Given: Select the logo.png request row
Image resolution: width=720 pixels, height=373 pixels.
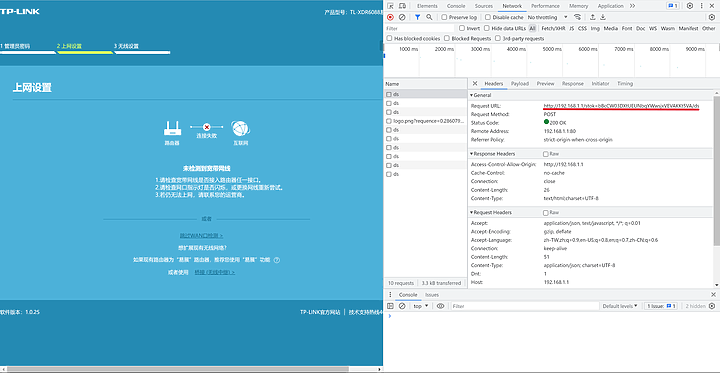Looking at the screenshot, I should click(425, 121).
